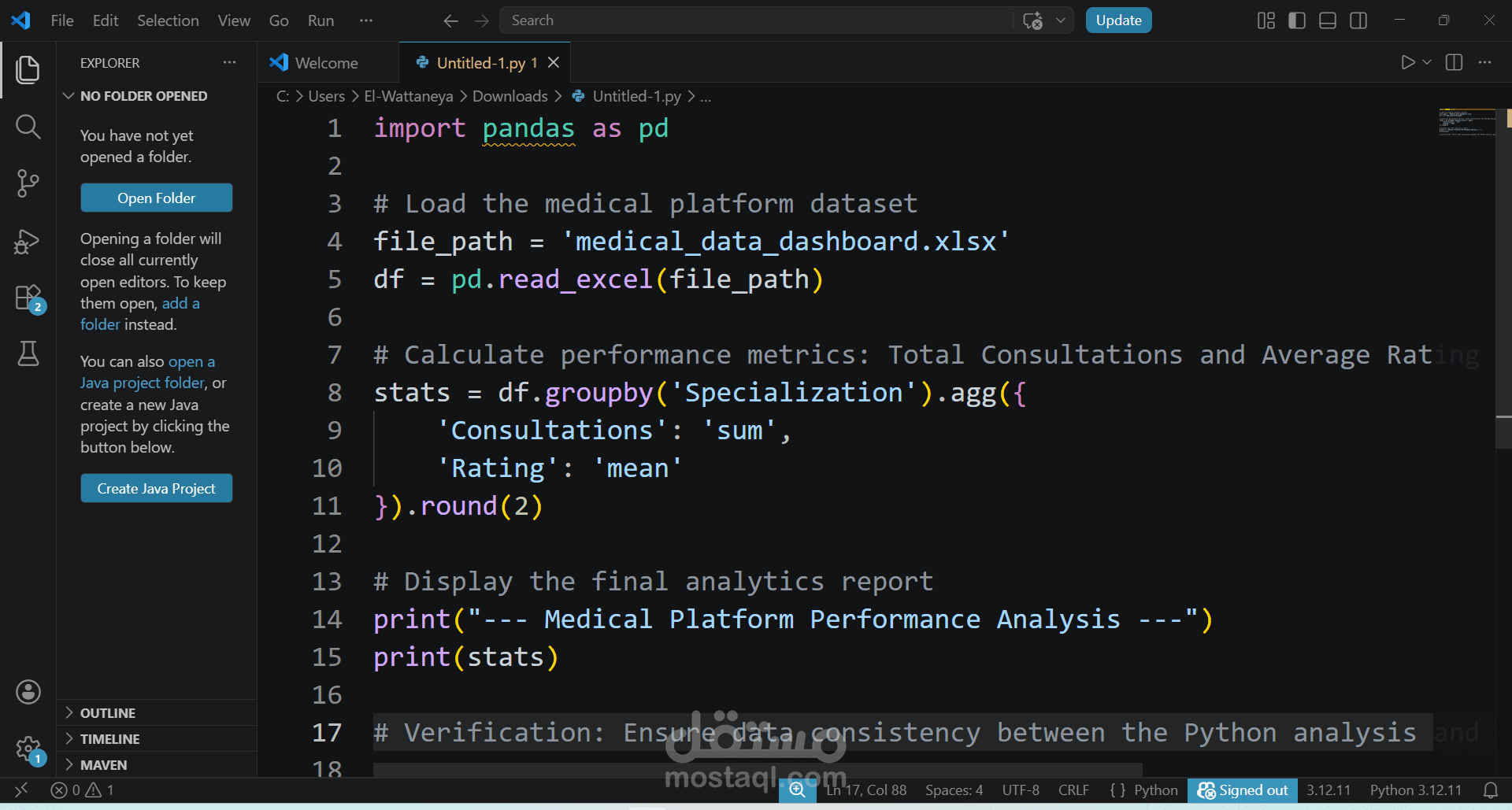
Task: Change encoding via UTF-8
Action: click(x=1021, y=790)
